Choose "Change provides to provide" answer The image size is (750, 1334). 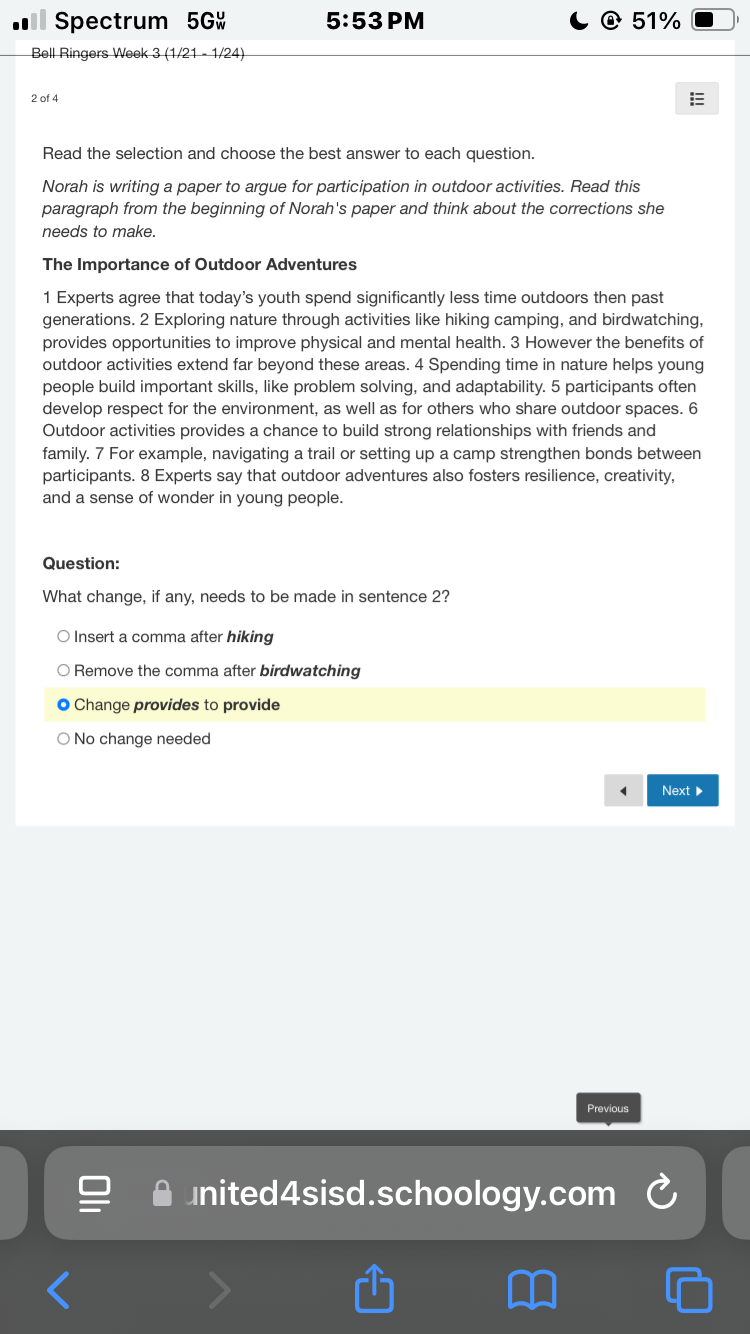(x=375, y=705)
